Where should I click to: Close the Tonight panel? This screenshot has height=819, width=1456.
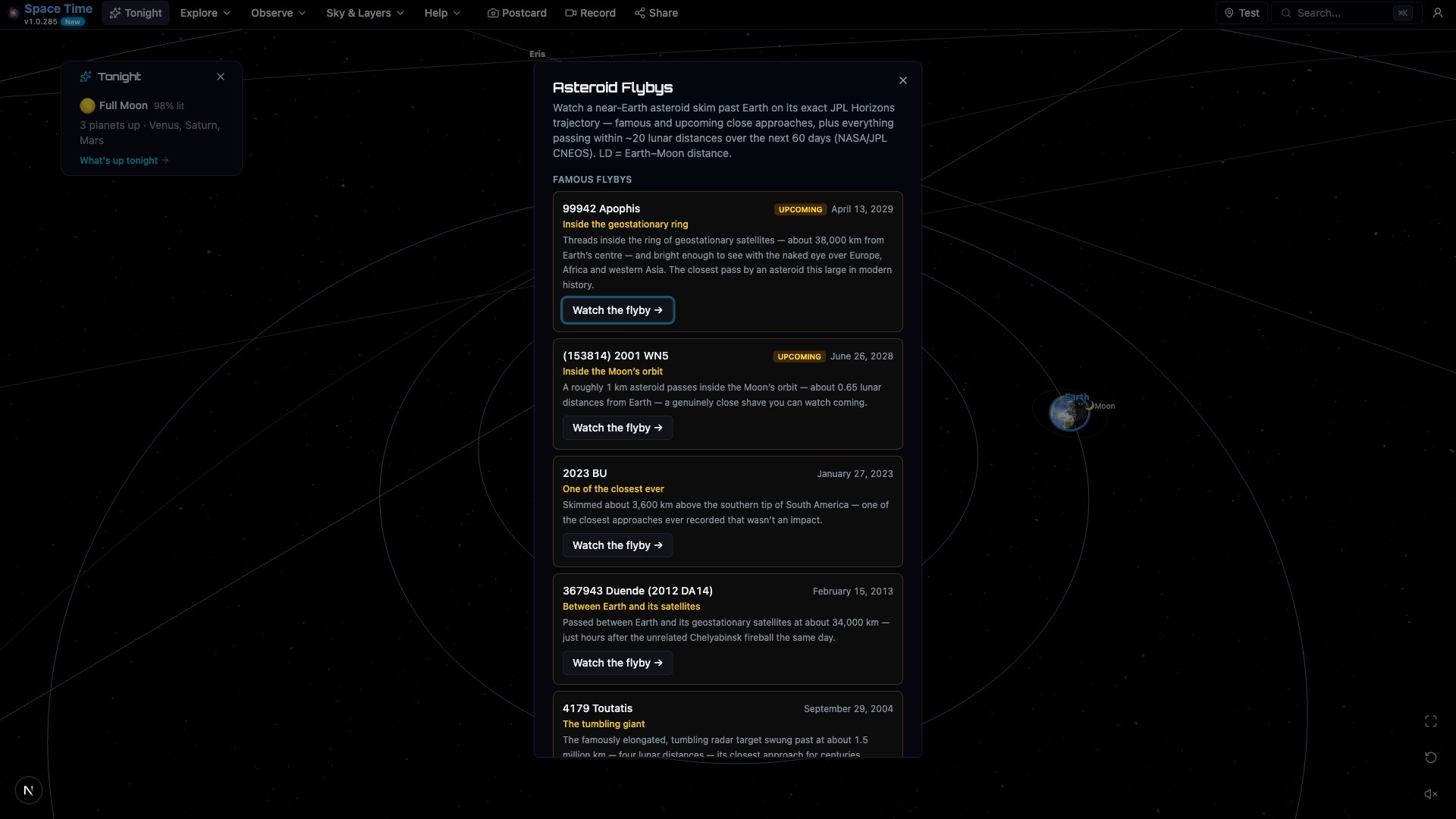click(221, 77)
